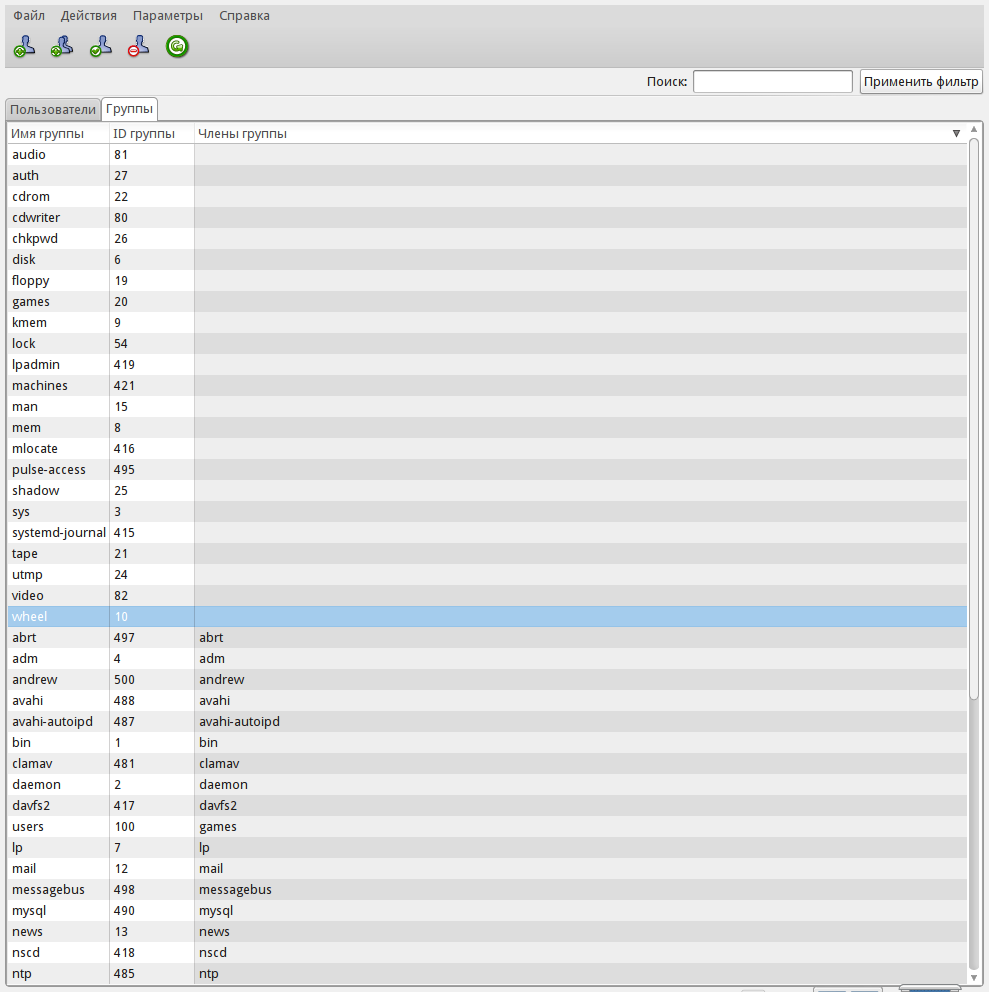Focus the Поиск search field
Screen dimensions: 989x992
(x=772, y=82)
